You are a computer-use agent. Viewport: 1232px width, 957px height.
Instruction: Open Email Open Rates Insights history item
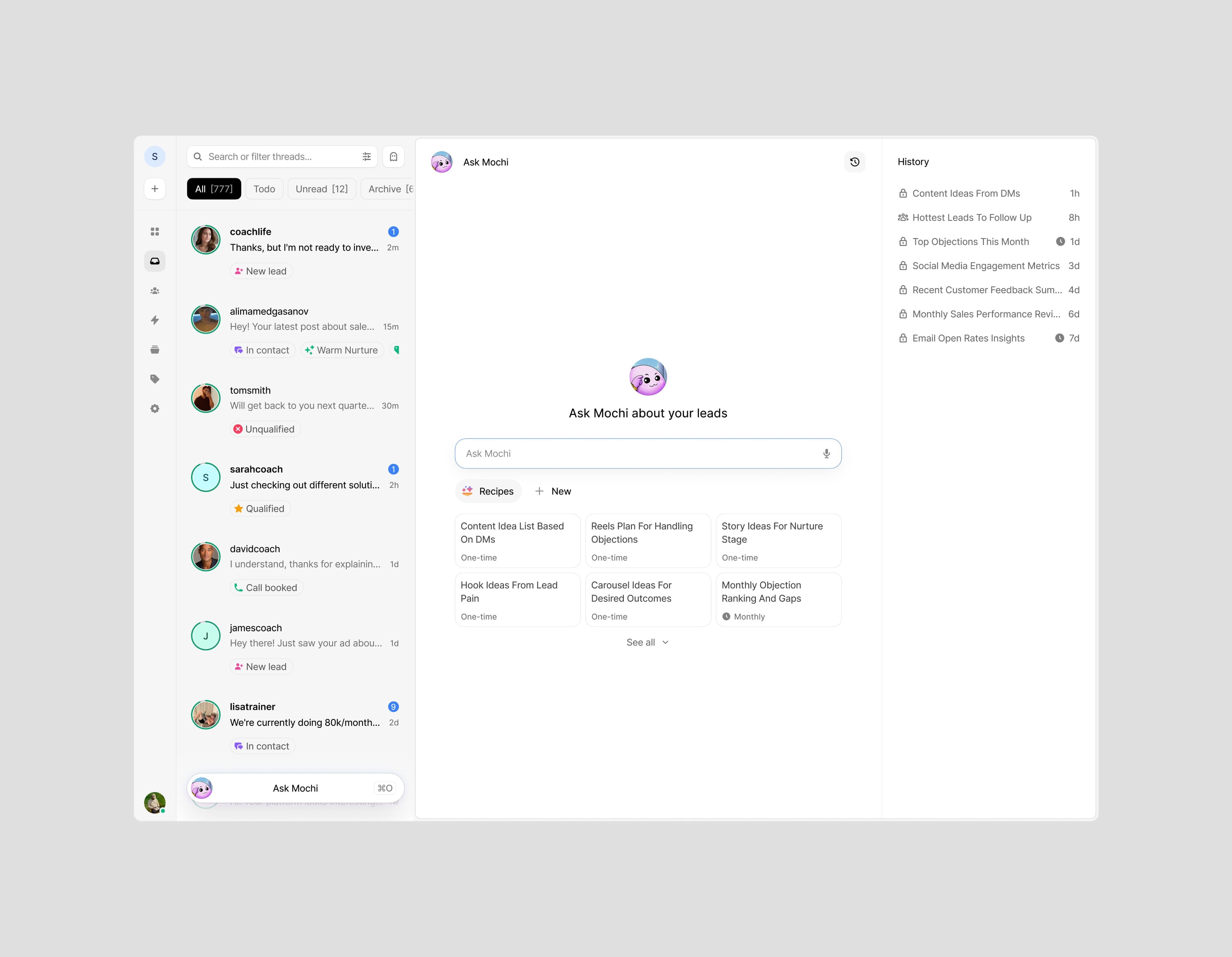pyautogui.click(x=988, y=338)
